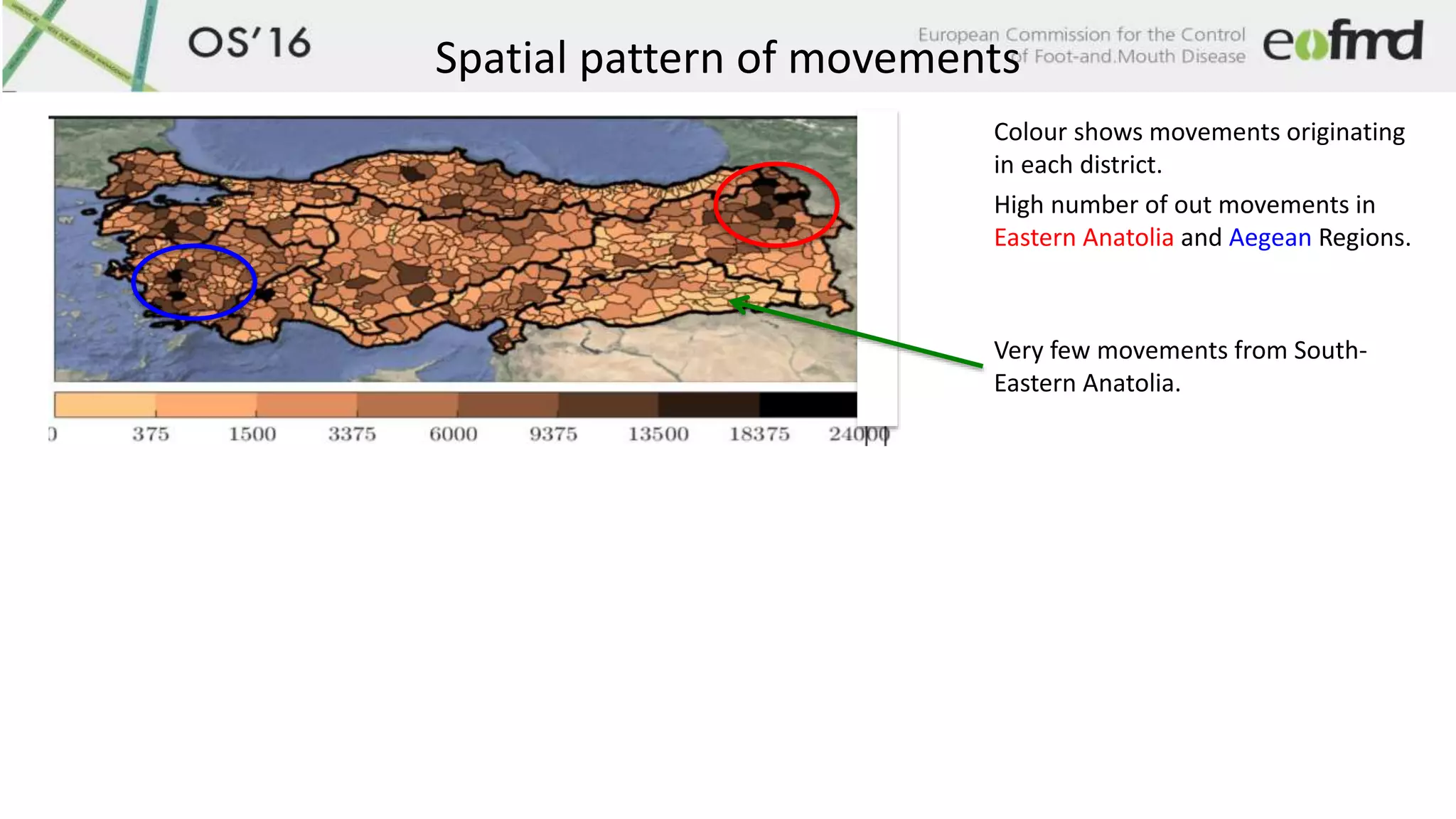This screenshot has height=819, width=1456.
Task: Click the 18375 legend label
Action: (x=759, y=434)
